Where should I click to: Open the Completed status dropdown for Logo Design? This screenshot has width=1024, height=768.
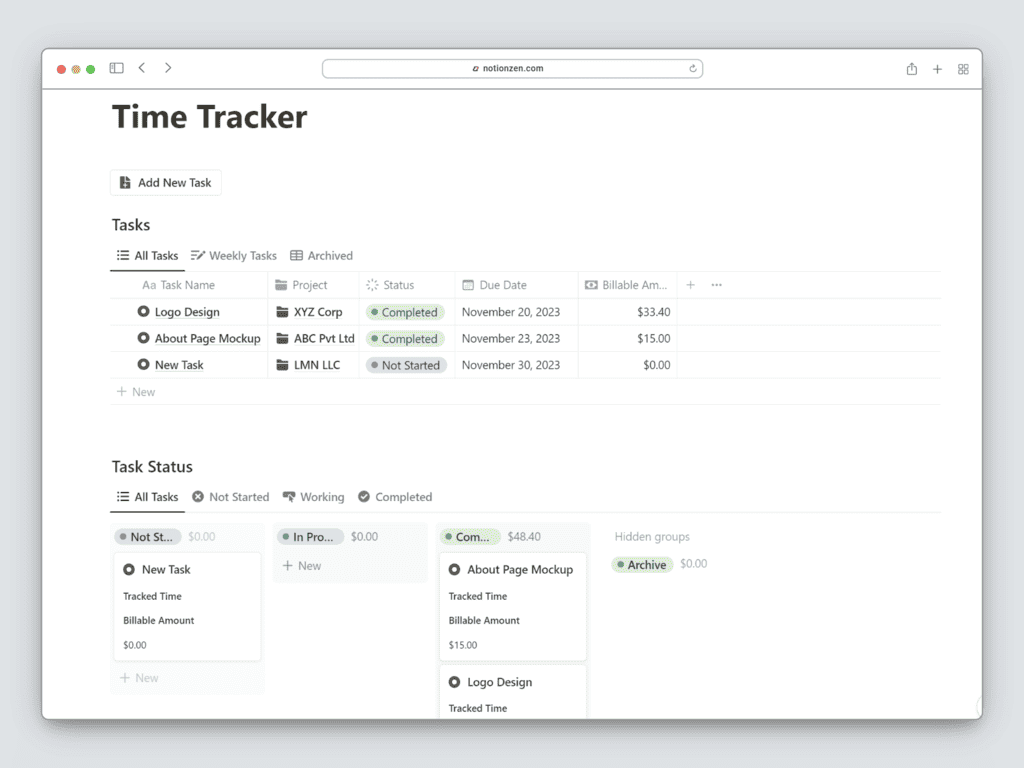pos(404,311)
